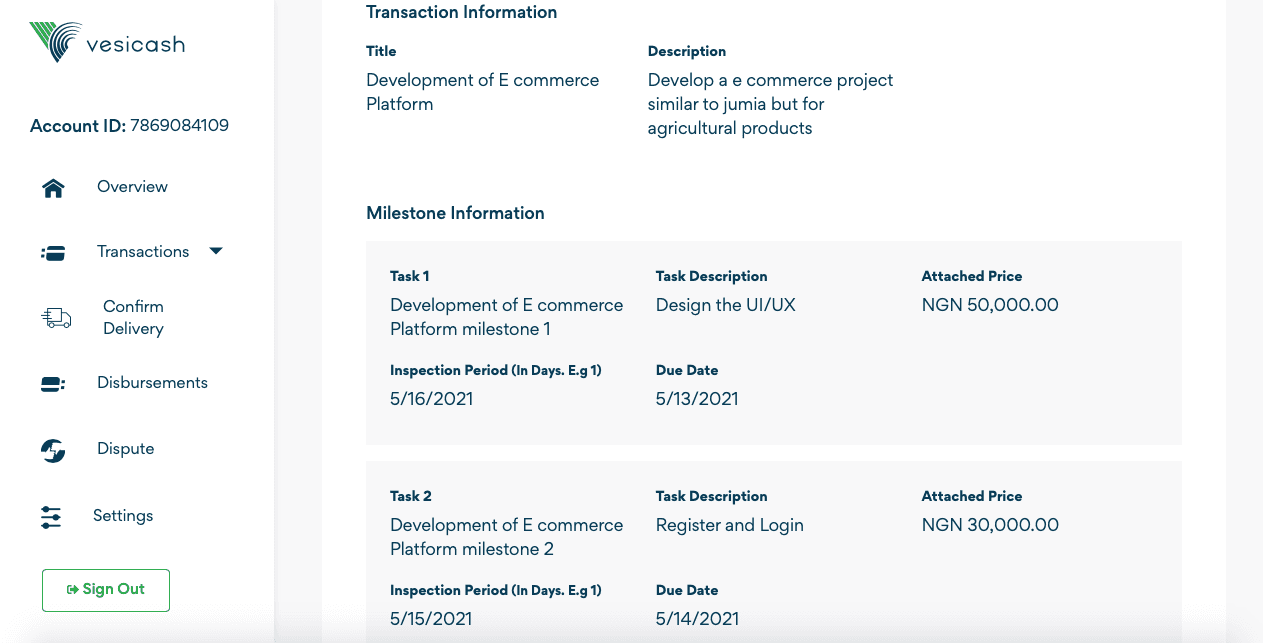Open the Settings menu item
Image resolution: width=1263 pixels, height=643 pixels.
(123, 516)
